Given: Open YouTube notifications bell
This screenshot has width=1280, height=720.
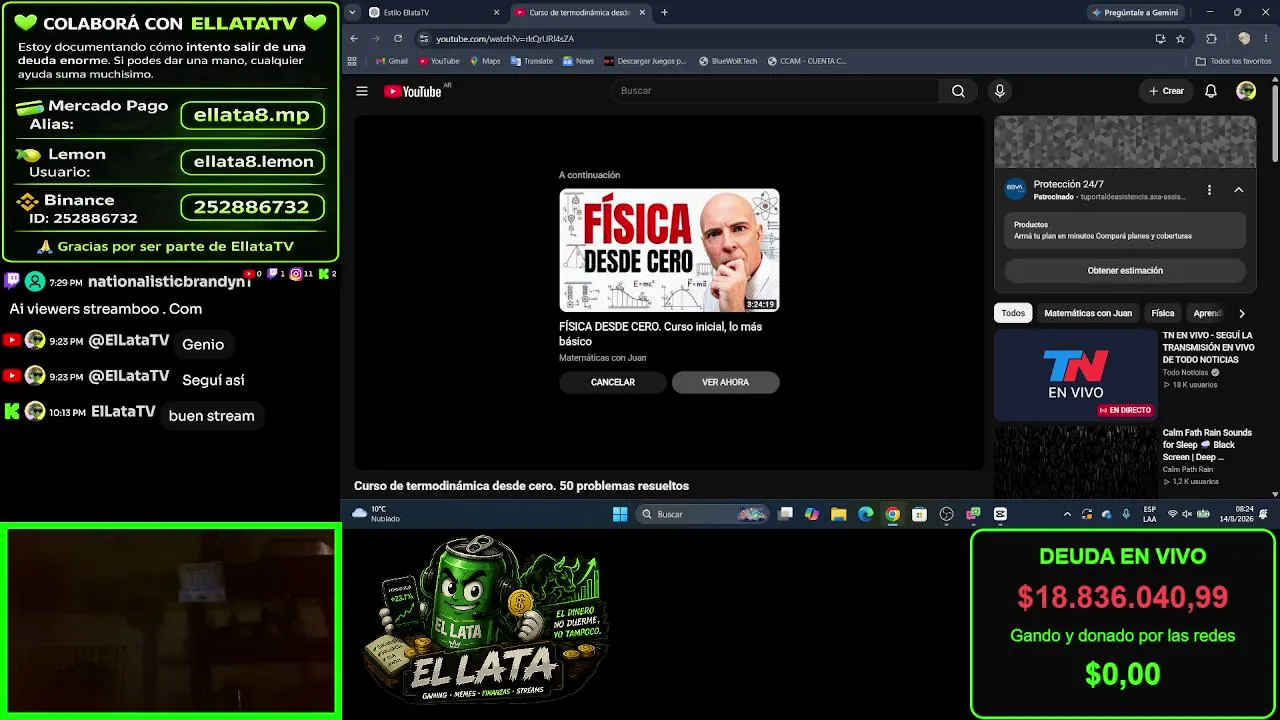Looking at the screenshot, I should [x=1211, y=91].
